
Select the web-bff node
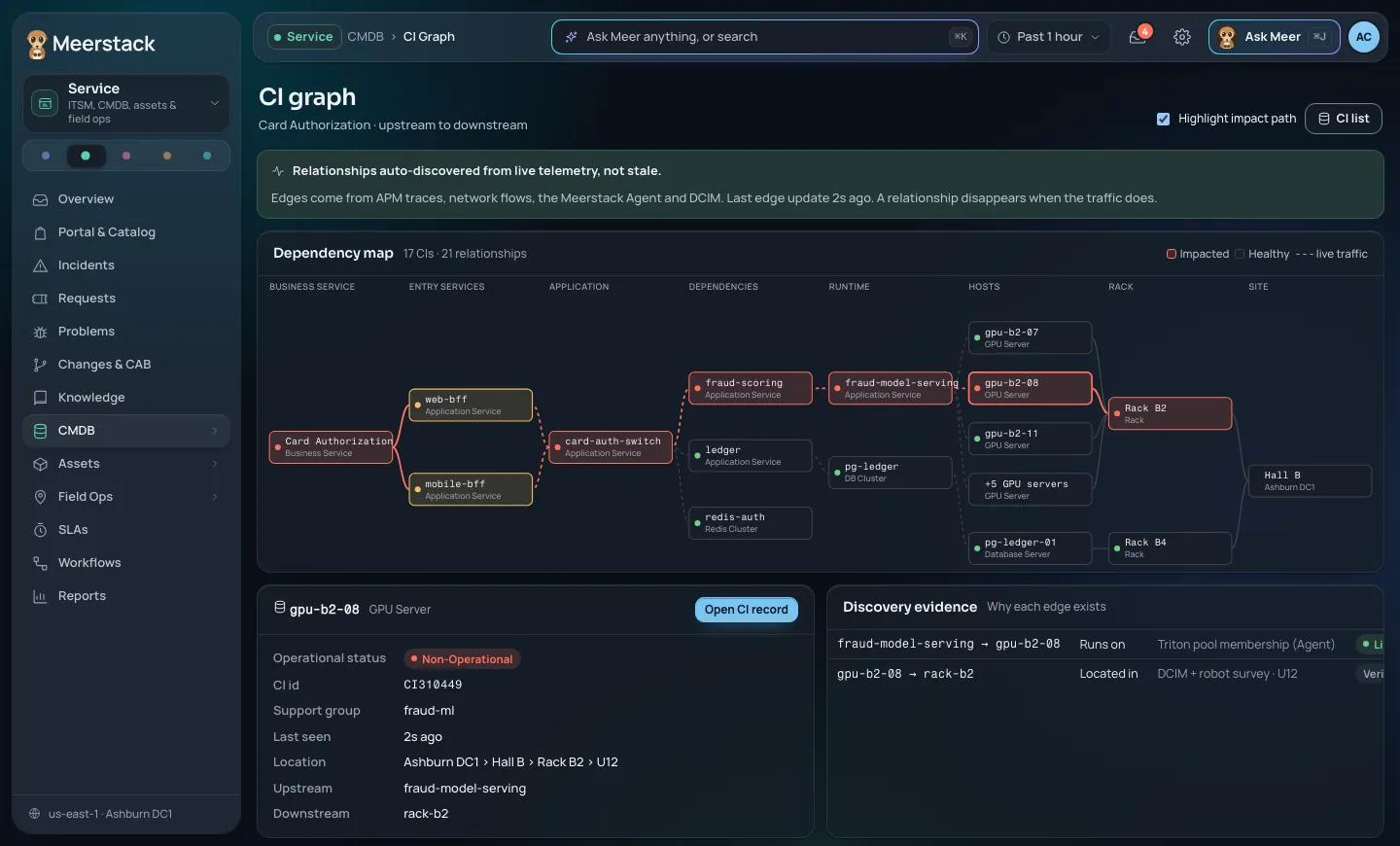click(471, 405)
